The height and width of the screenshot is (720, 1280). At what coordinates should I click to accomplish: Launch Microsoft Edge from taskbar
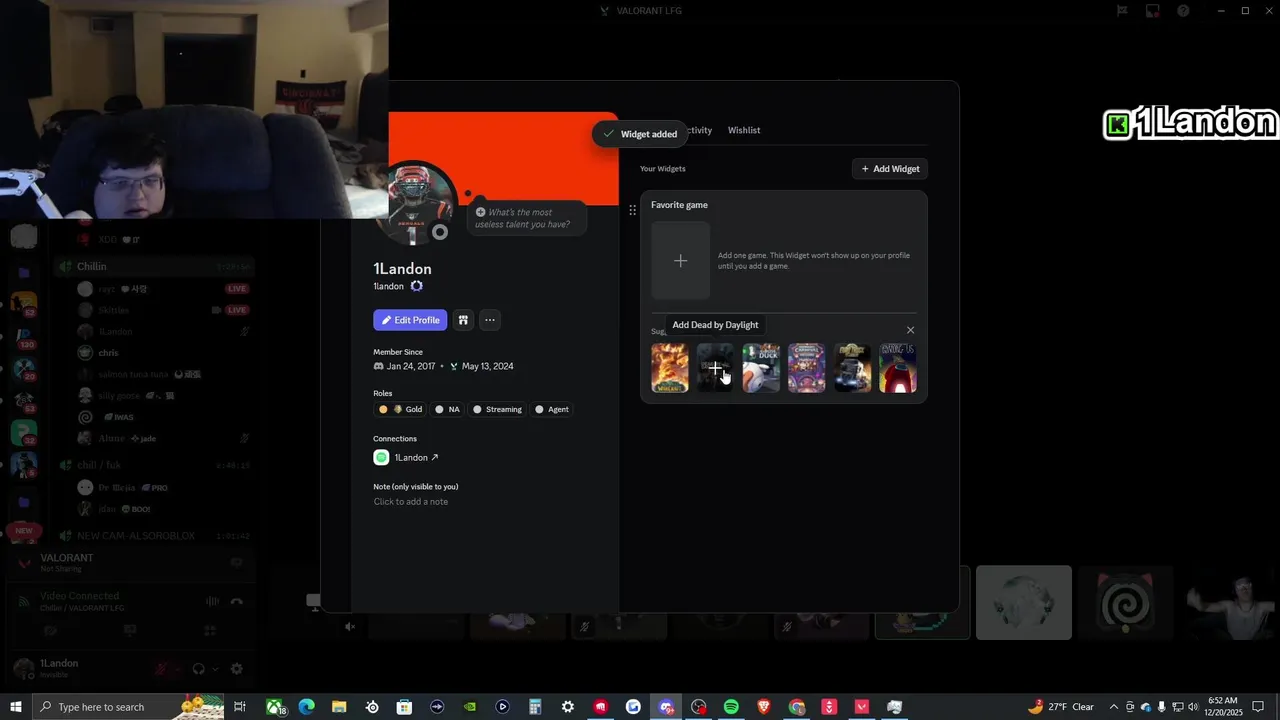tap(306, 707)
